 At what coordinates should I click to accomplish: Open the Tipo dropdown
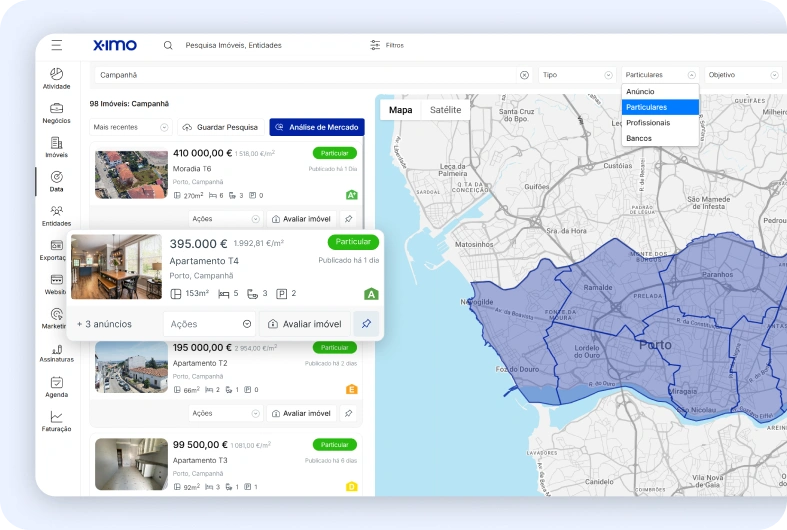click(x=577, y=75)
